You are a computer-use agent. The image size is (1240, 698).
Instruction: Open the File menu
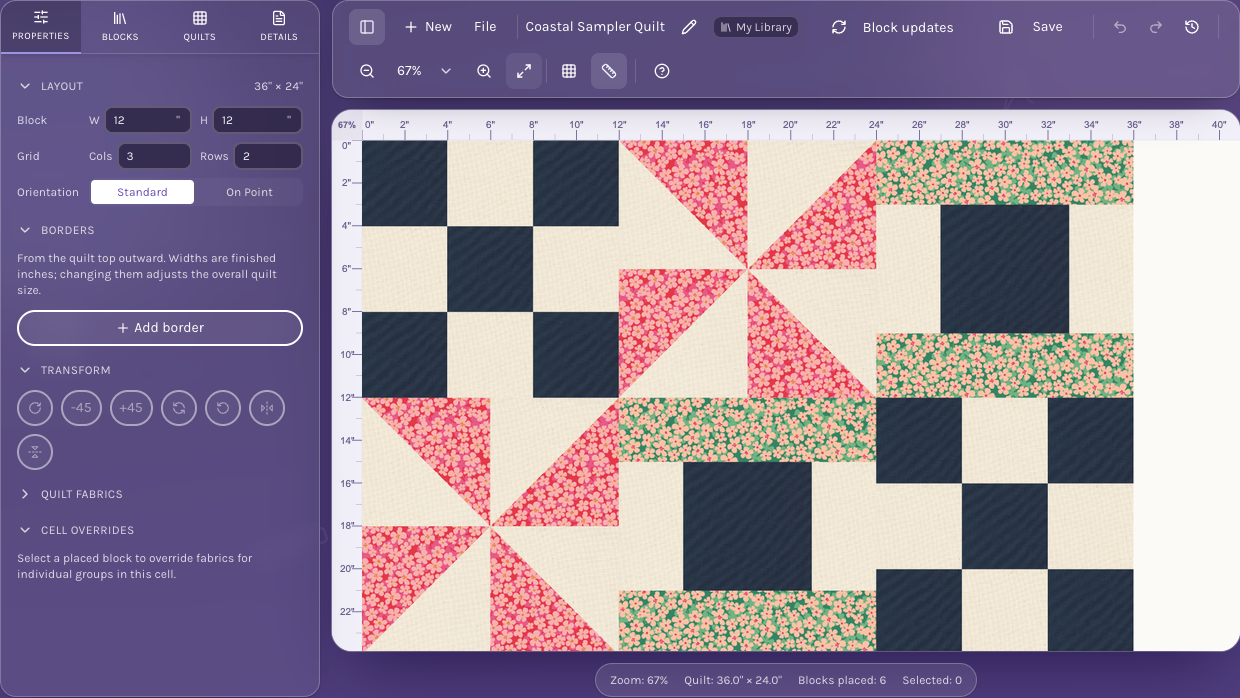485,27
